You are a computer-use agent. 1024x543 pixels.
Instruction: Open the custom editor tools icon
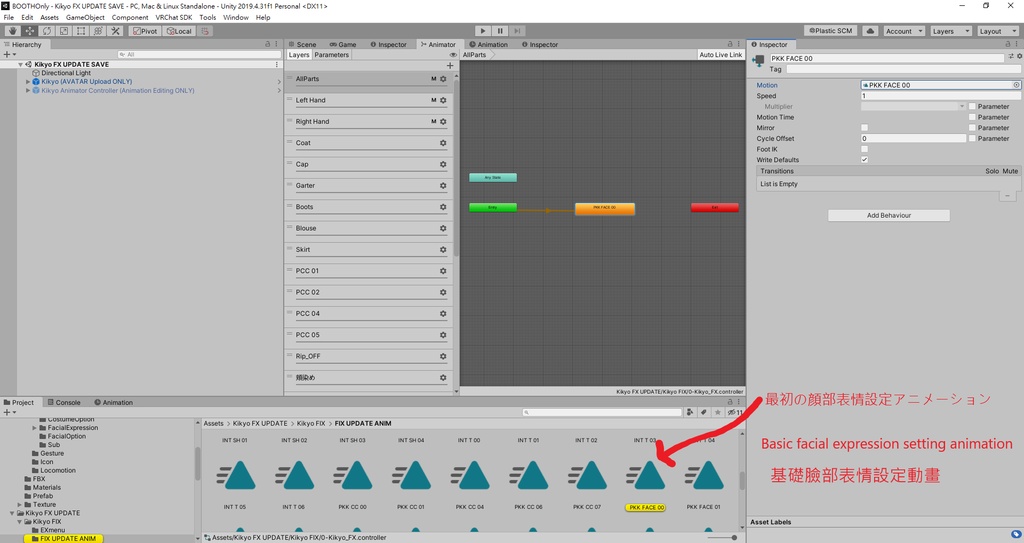[x=116, y=31]
